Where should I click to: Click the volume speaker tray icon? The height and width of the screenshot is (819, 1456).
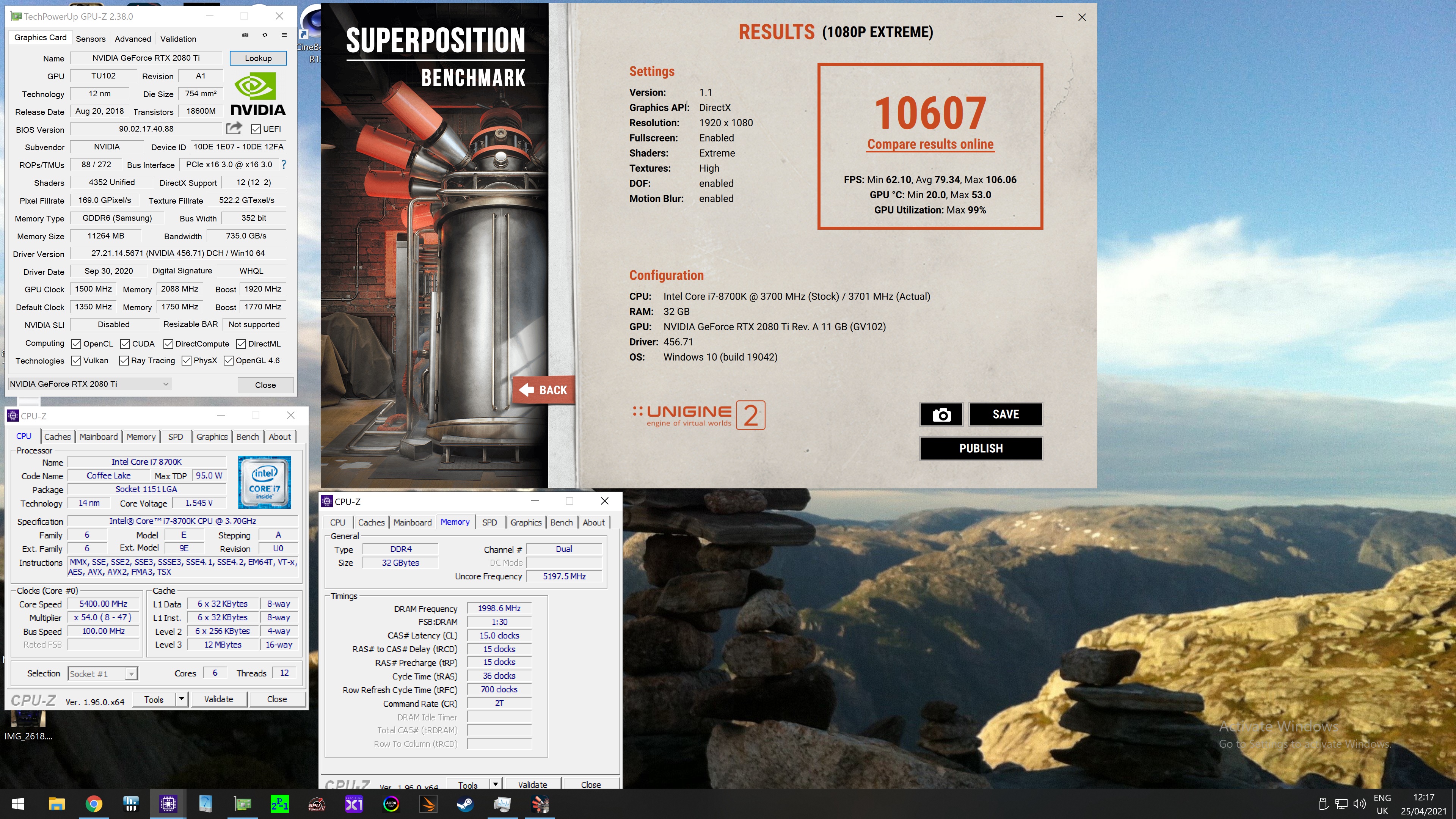click(1359, 804)
